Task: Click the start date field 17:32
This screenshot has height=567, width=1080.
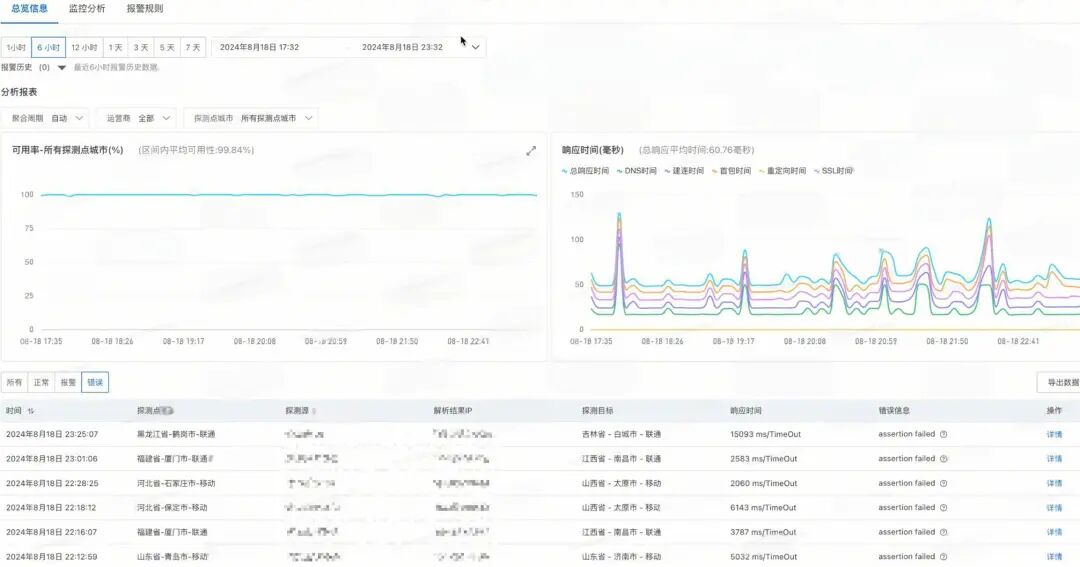Action: point(259,48)
